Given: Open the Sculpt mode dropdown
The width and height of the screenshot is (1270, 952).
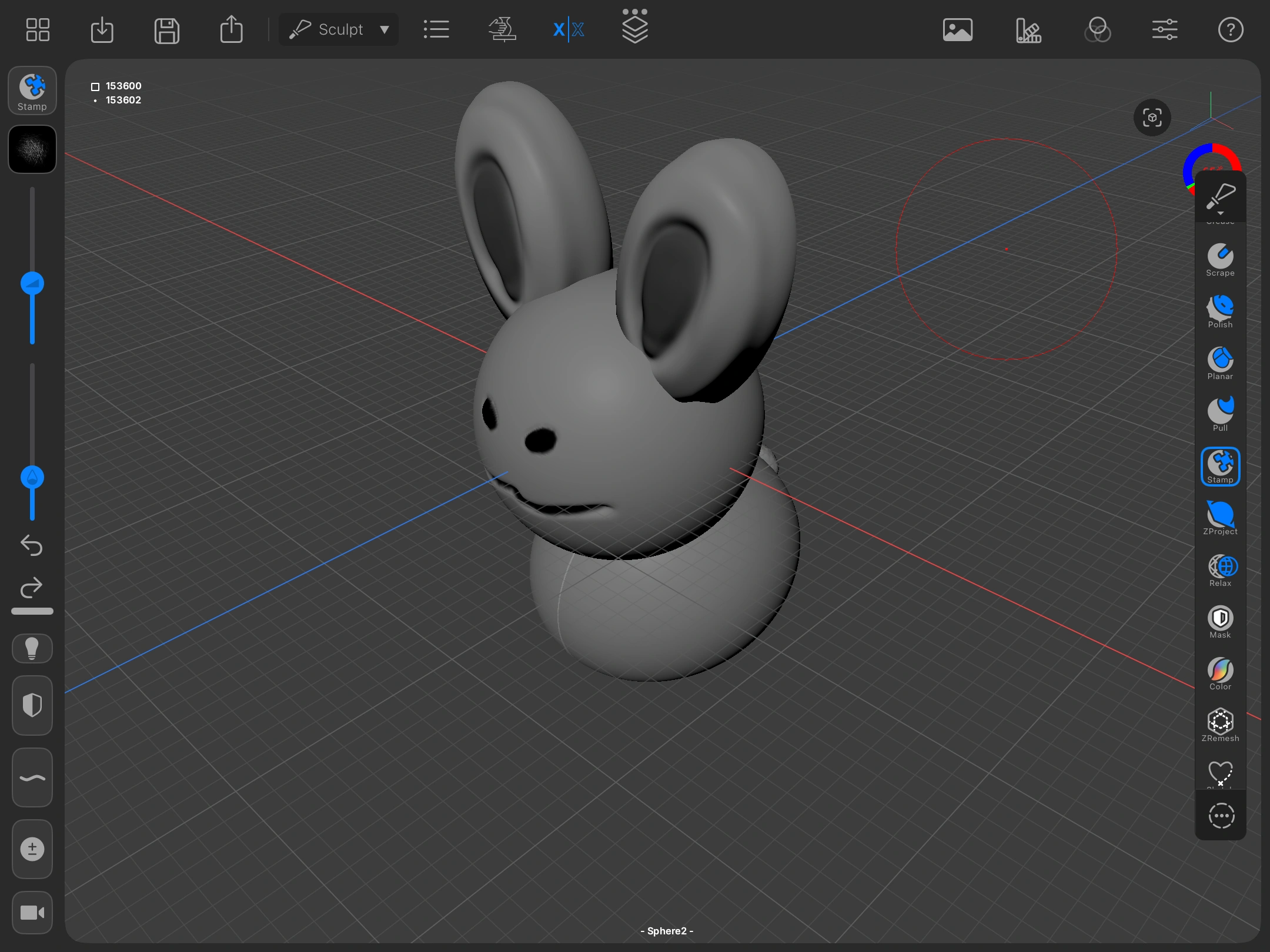Looking at the screenshot, I should (x=338, y=29).
